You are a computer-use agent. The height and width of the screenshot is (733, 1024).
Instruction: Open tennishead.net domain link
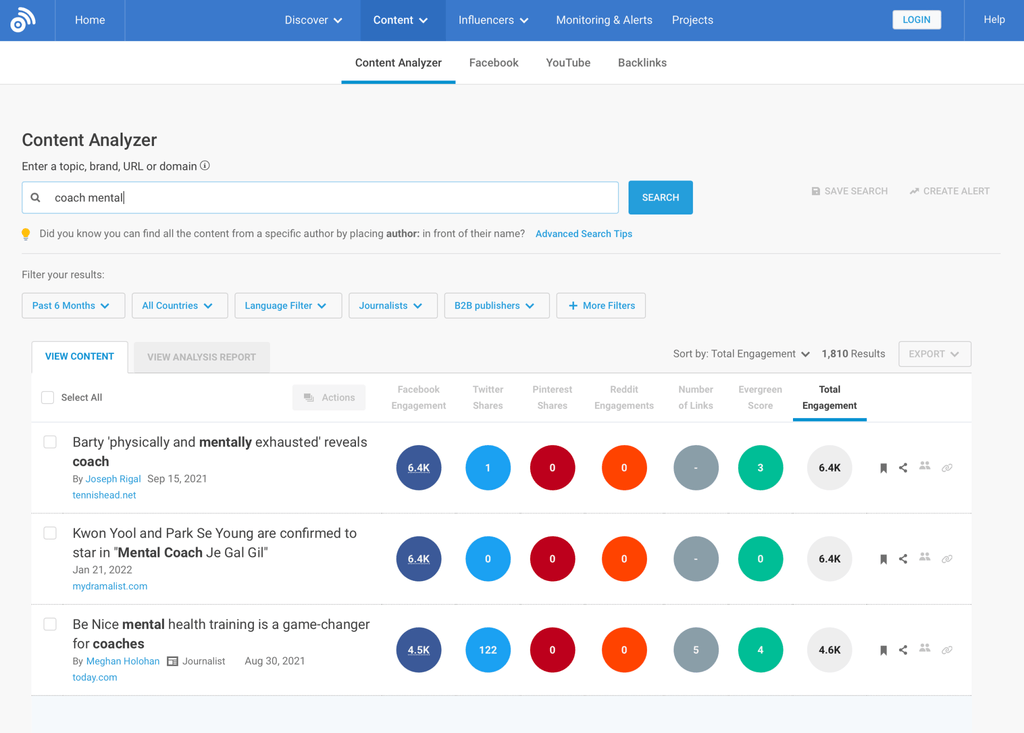tap(104, 495)
